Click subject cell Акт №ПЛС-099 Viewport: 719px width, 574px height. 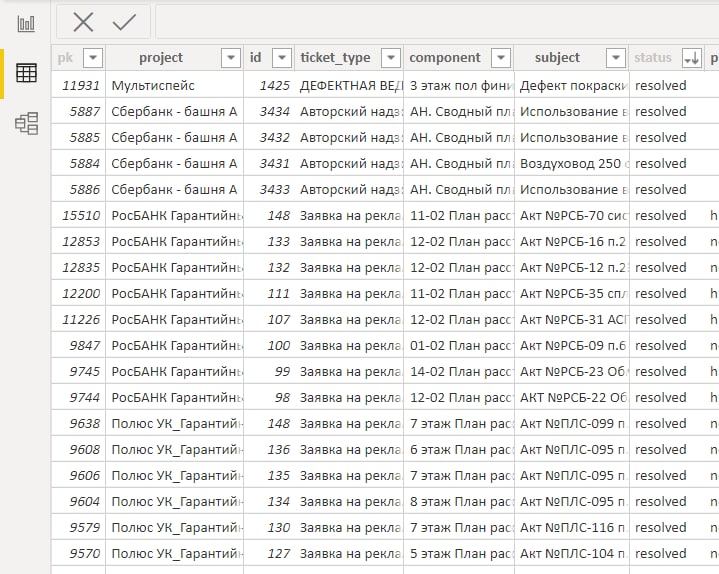pyautogui.click(x=572, y=424)
